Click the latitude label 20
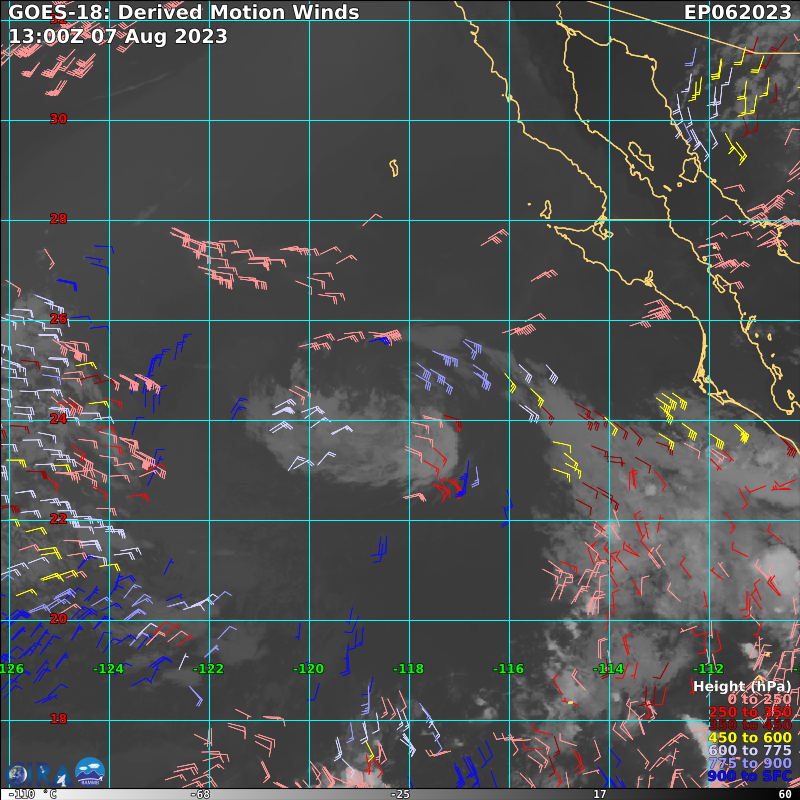This screenshot has height=800, width=800. 58,619
